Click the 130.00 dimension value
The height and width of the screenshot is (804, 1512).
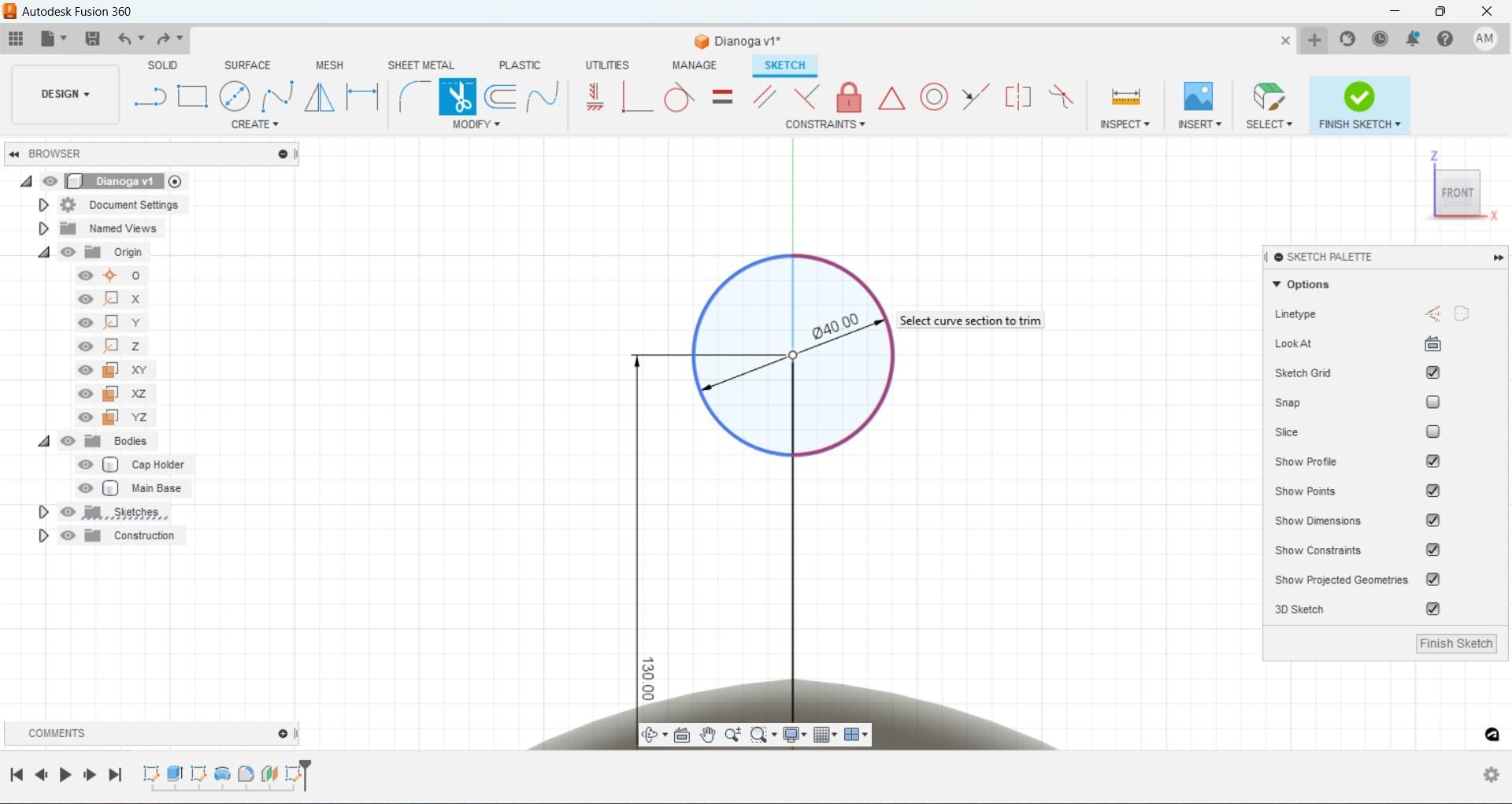[648, 679]
